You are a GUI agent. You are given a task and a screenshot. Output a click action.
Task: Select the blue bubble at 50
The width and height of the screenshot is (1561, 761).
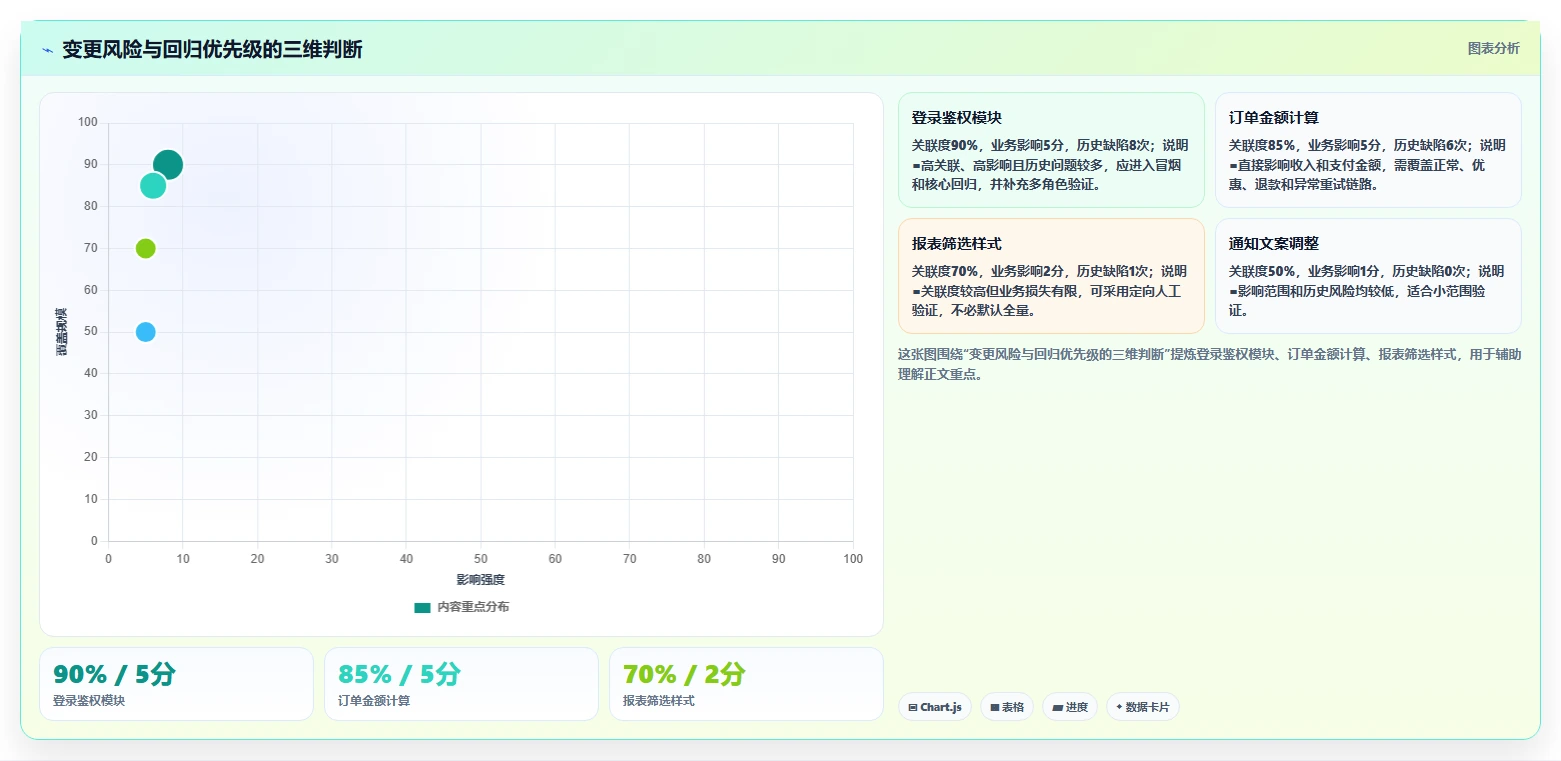[x=146, y=332]
